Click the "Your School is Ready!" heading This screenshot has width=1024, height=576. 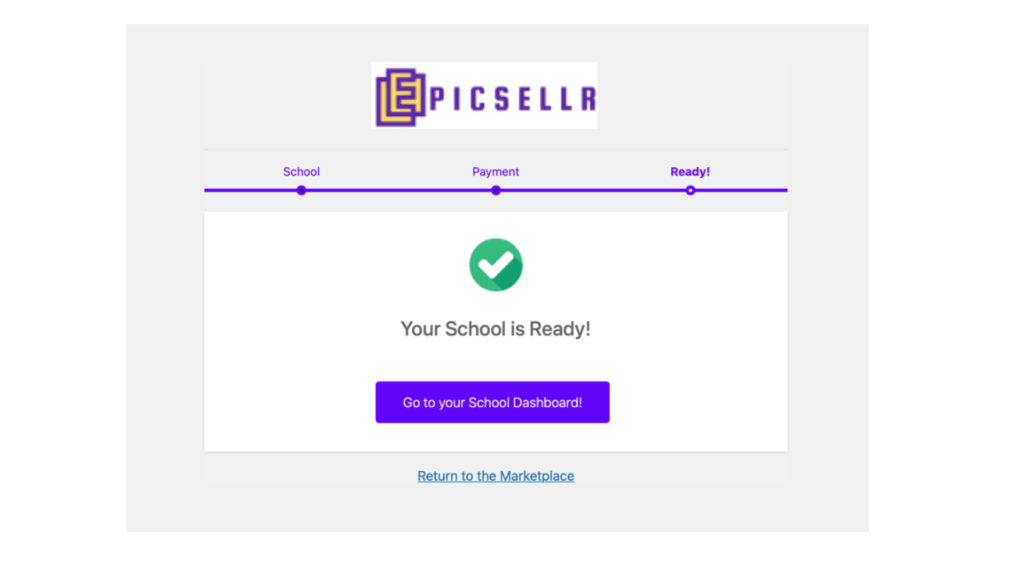pyautogui.click(x=496, y=328)
